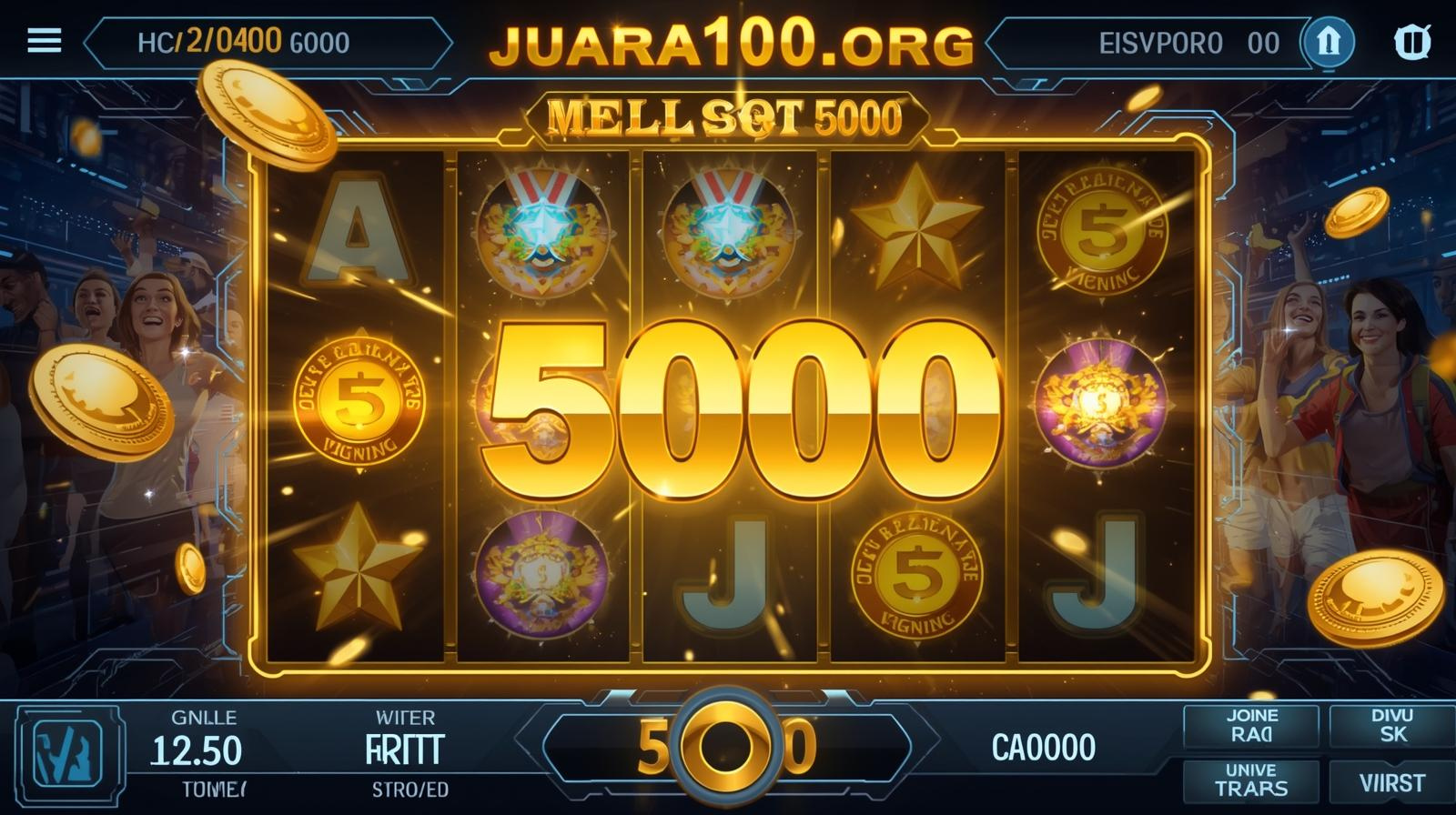Click the VIIRST button
1456x815 pixels.
[1392, 782]
